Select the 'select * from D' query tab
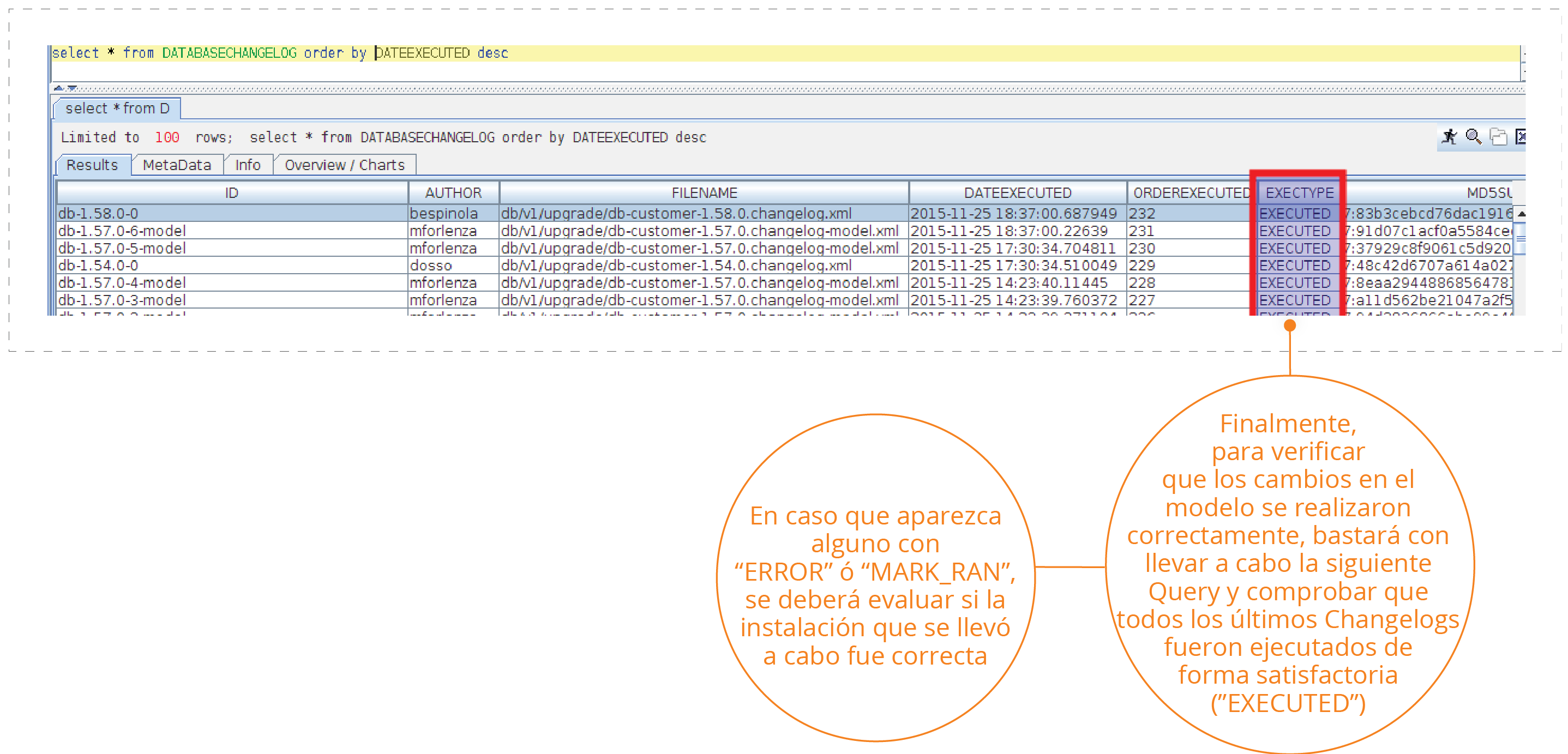 click(x=117, y=108)
